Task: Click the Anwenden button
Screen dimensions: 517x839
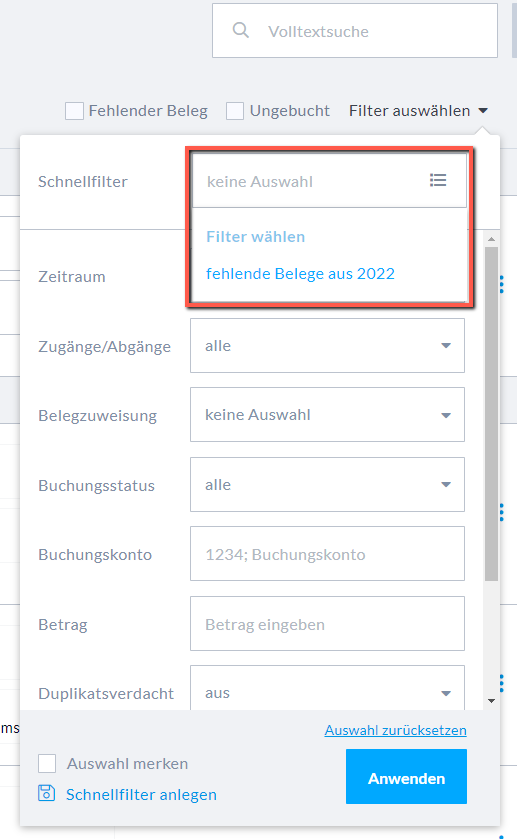Action: tap(406, 776)
